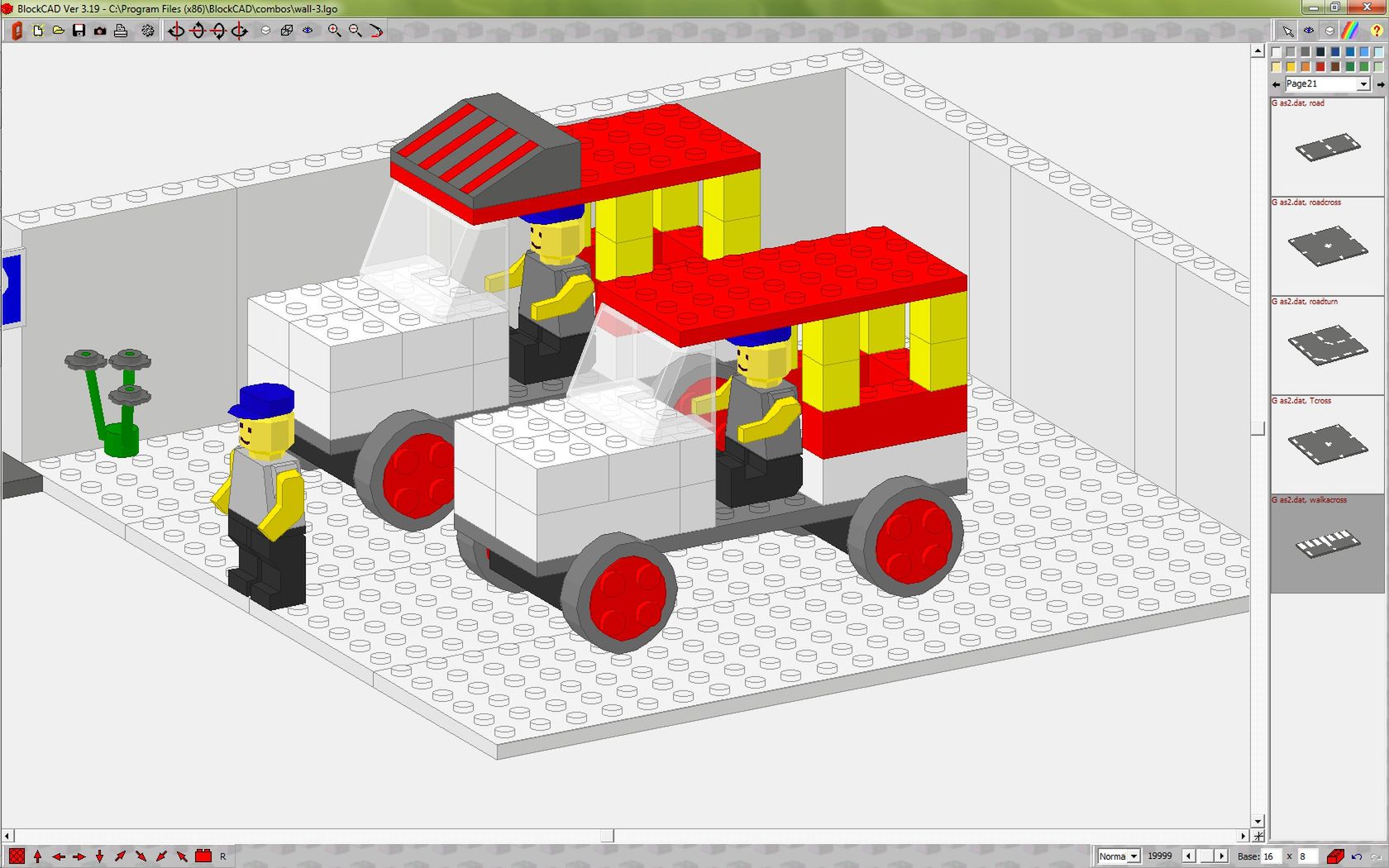Click the right arrow next to Page21
The image size is (1389, 868).
[x=1381, y=83]
